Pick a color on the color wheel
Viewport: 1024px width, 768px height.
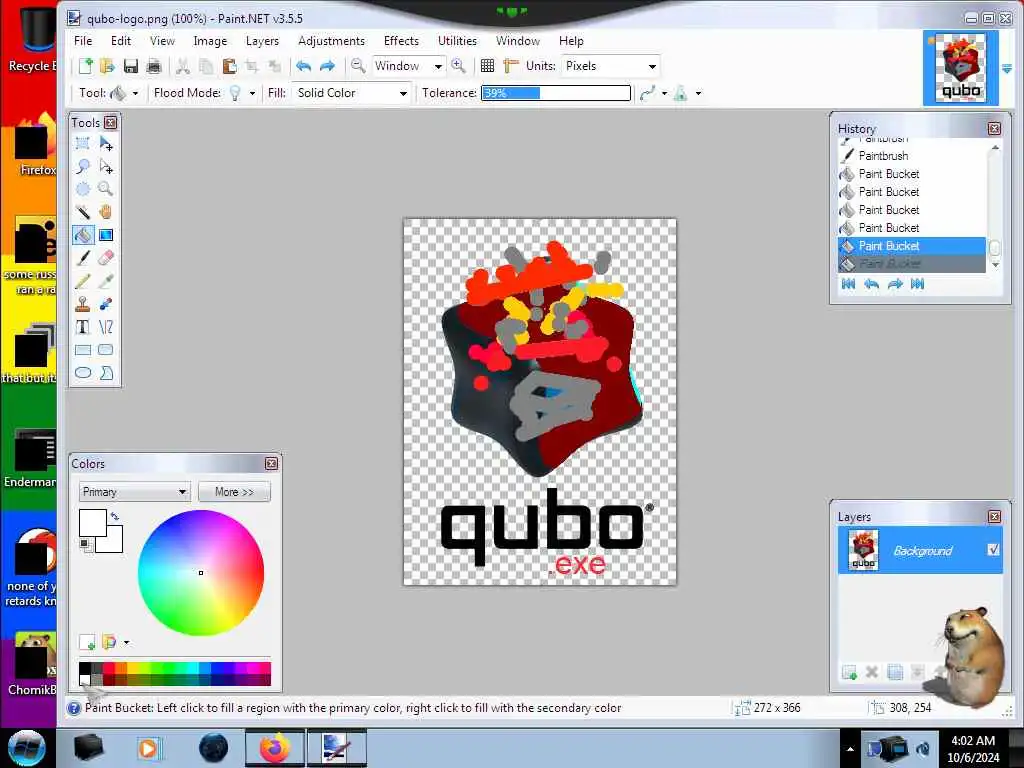tap(201, 573)
